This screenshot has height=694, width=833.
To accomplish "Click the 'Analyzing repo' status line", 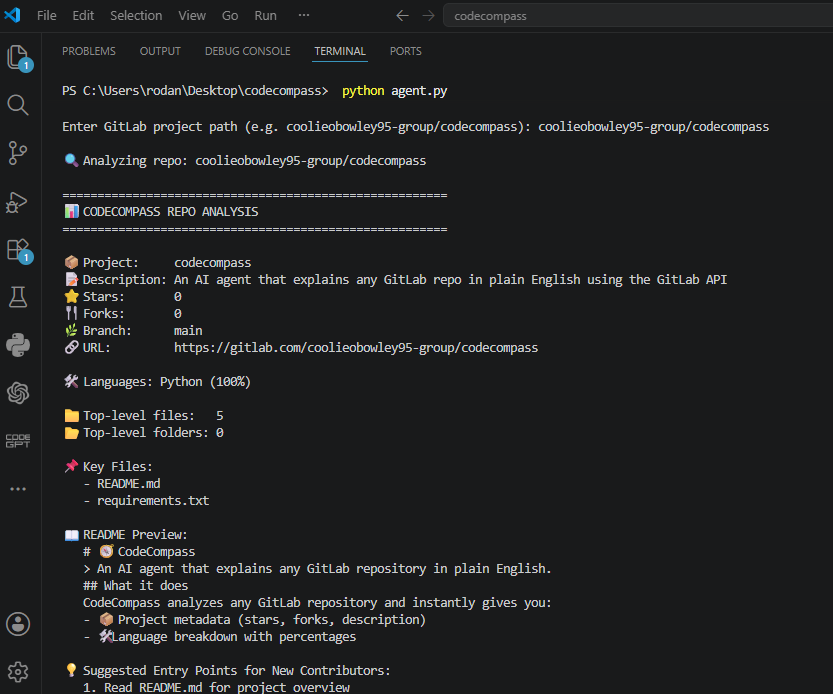I will [245, 160].
